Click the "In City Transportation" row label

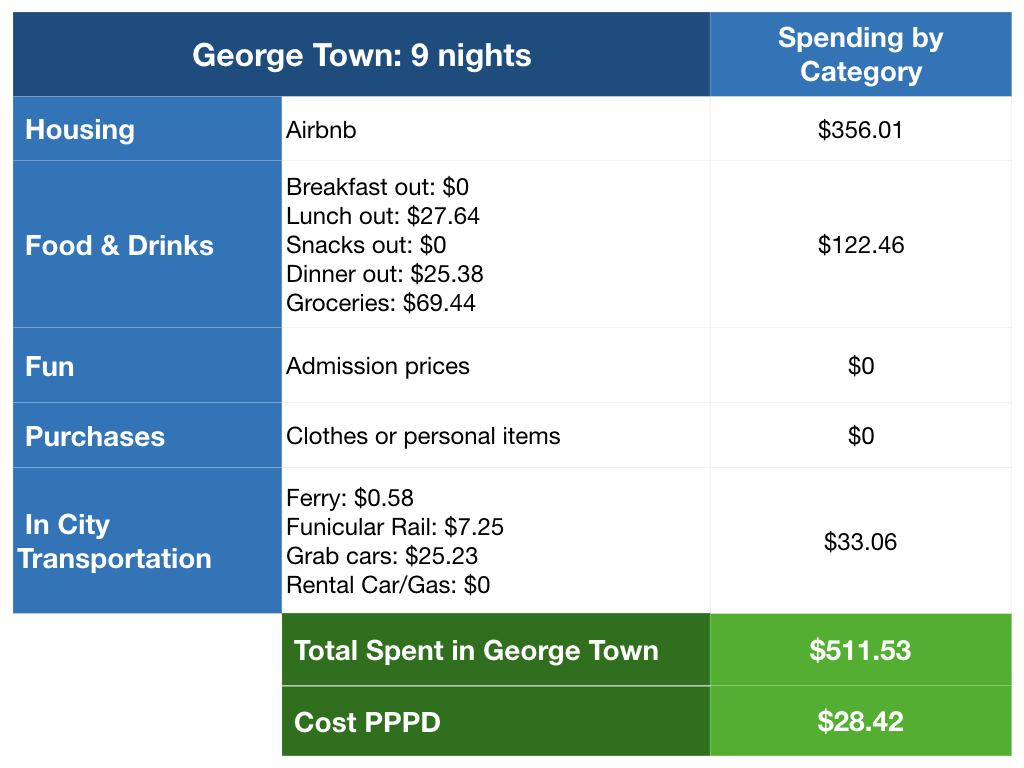click(114, 541)
